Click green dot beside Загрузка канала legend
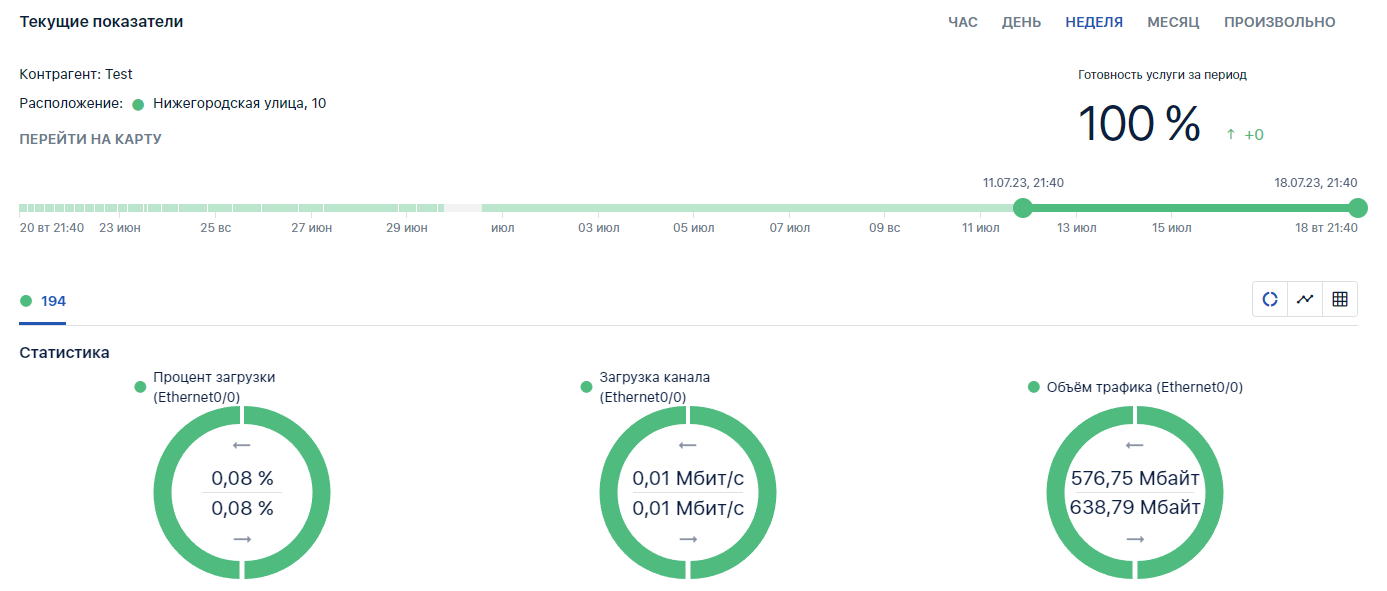Screen dimensions: 1387x591 586,388
